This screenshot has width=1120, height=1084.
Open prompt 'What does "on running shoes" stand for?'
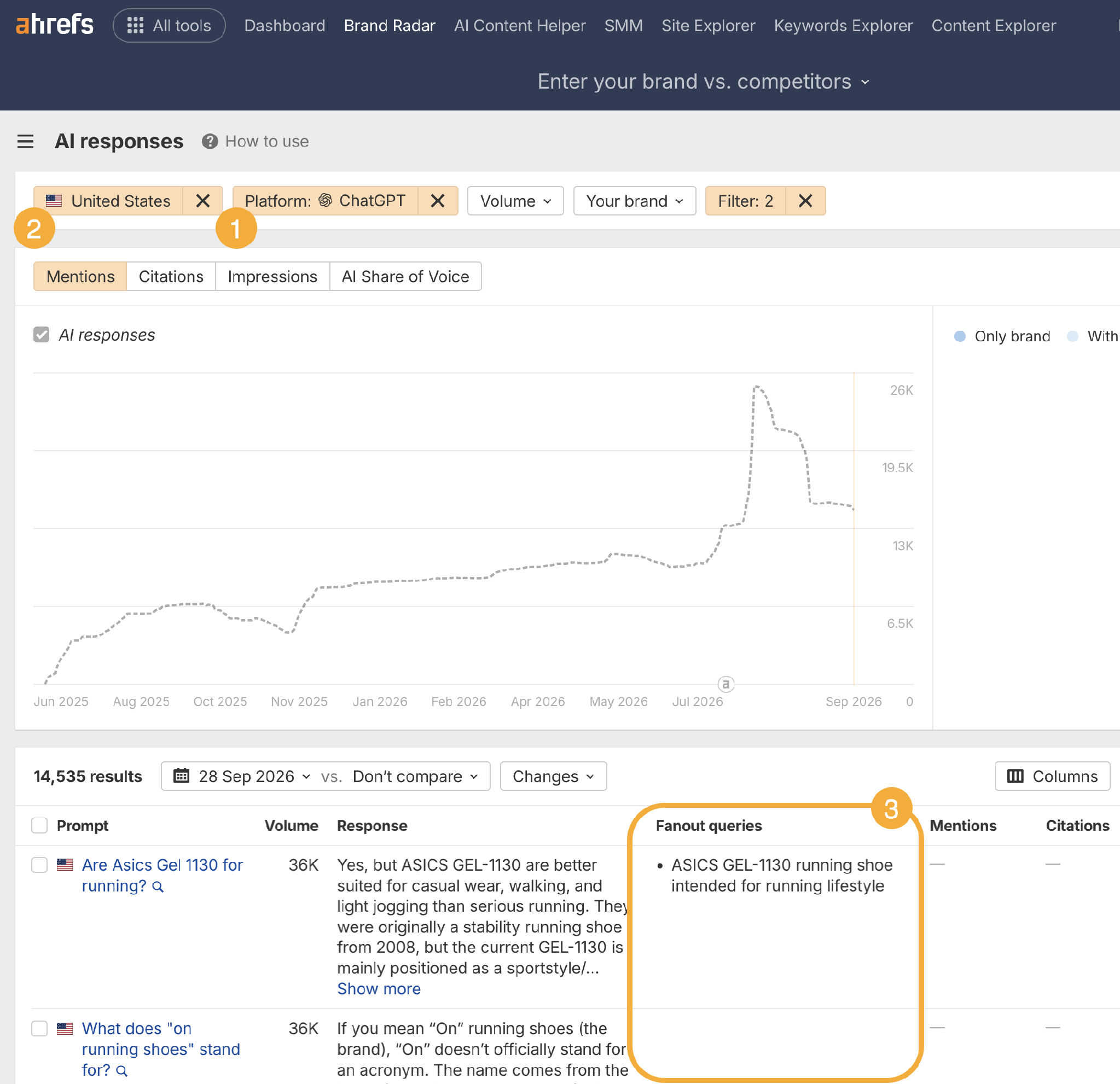(160, 1049)
